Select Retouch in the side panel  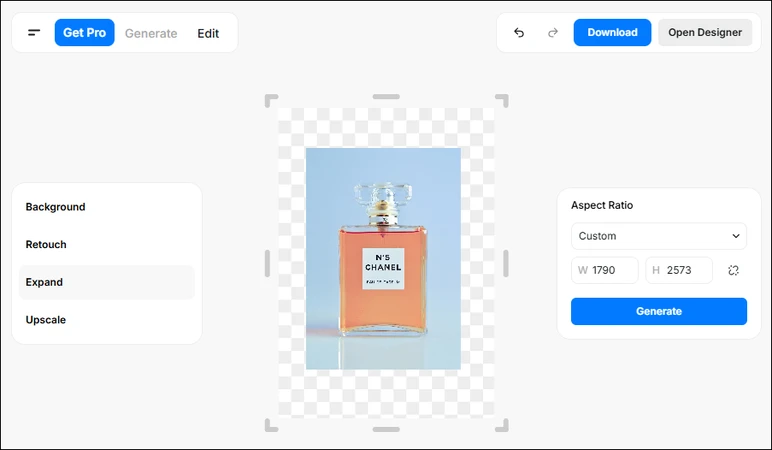[106, 244]
